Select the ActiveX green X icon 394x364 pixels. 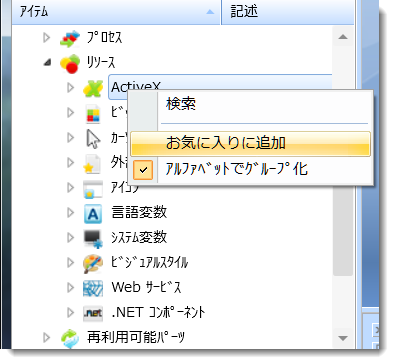93,88
